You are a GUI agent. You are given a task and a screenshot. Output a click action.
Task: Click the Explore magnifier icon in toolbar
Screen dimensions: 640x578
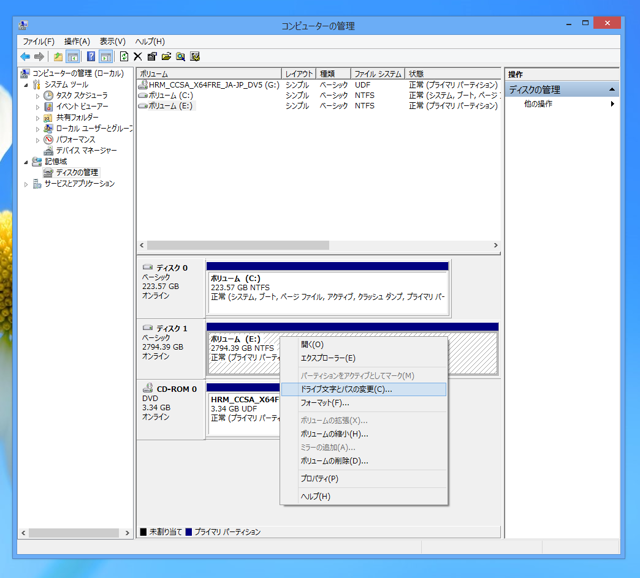click(180, 57)
